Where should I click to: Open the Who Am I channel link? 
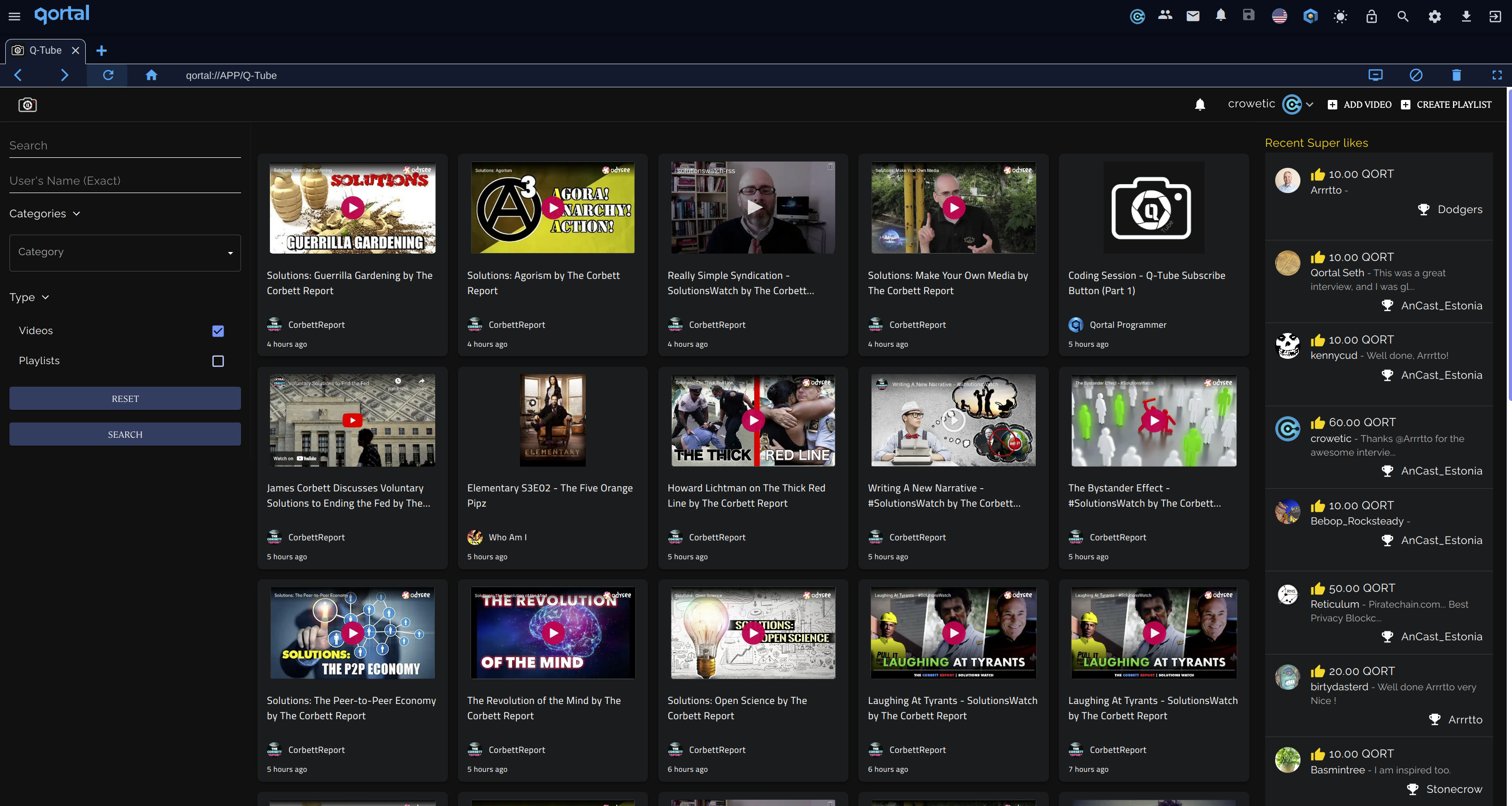pos(508,537)
